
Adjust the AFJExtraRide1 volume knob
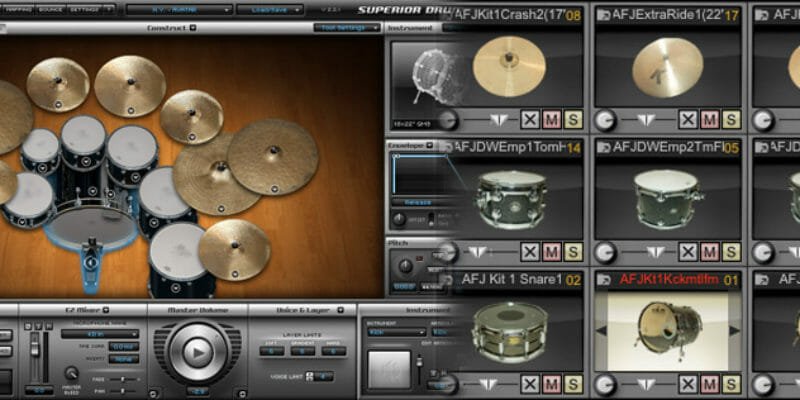tap(606, 120)
